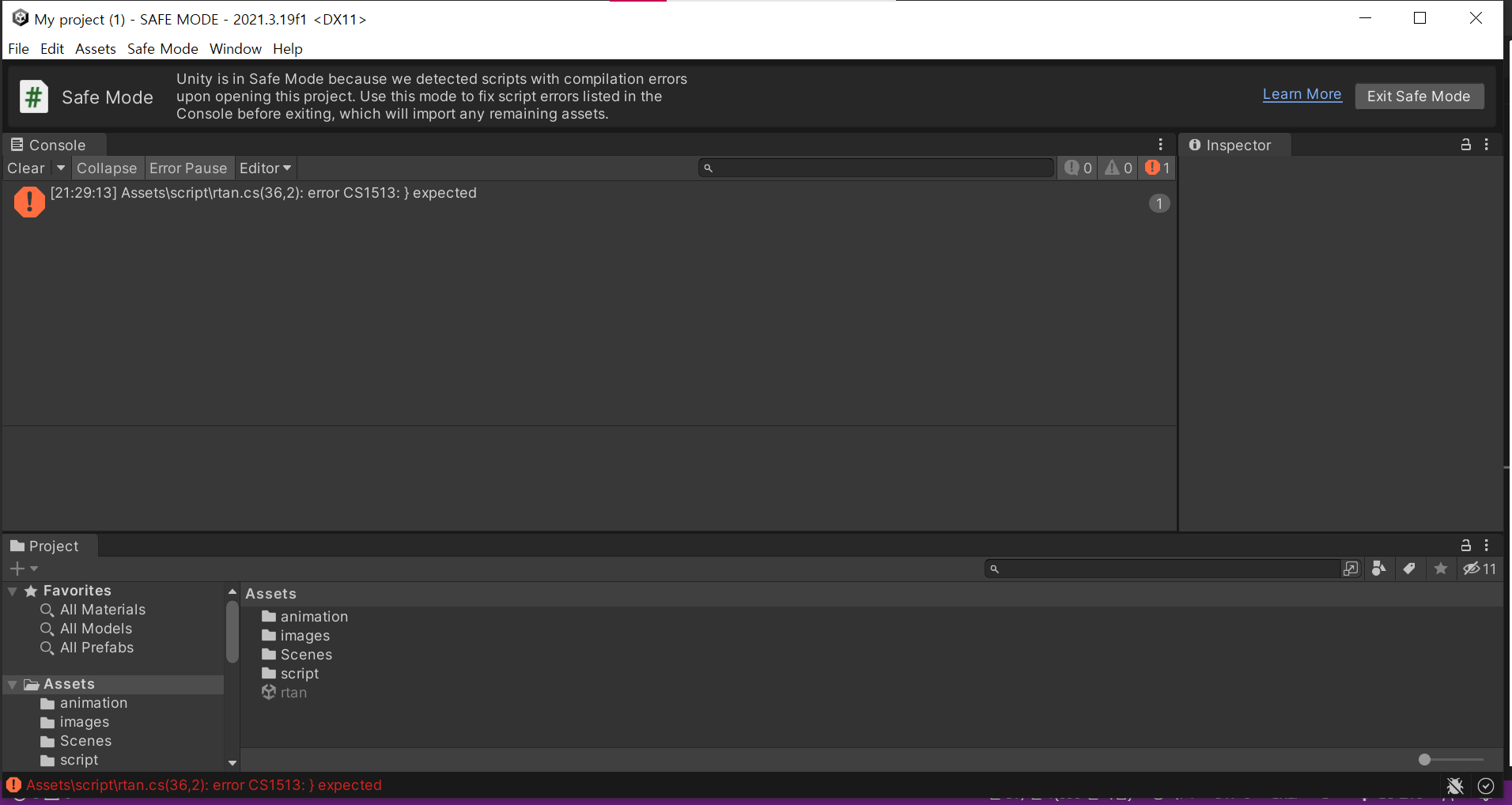Open the plus create dropdown in Project
The height and width of the screenshot is (805, 1512).
click(x=24, y=569)
